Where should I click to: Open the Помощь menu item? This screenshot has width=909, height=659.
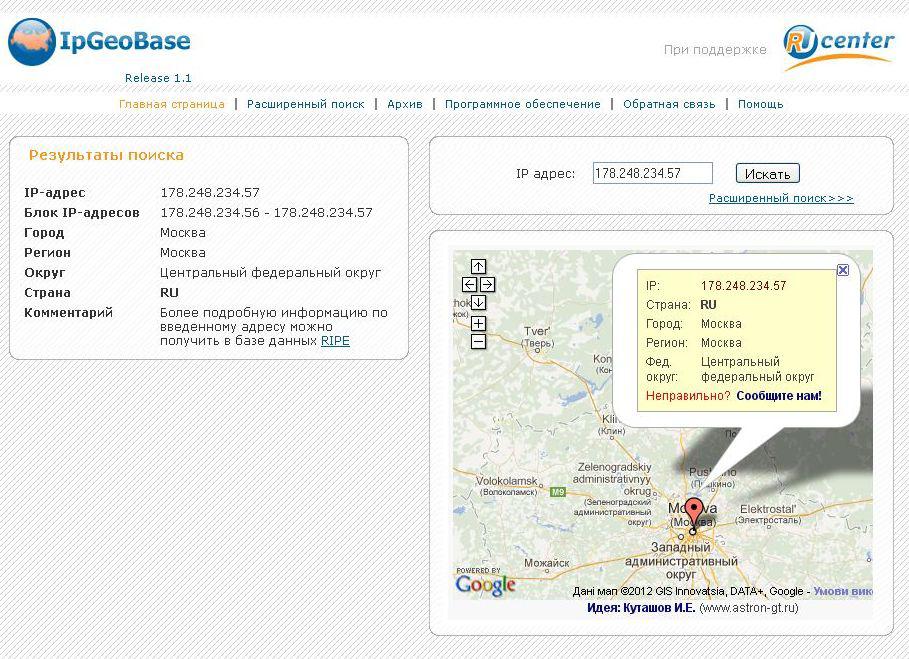(760, 104)
